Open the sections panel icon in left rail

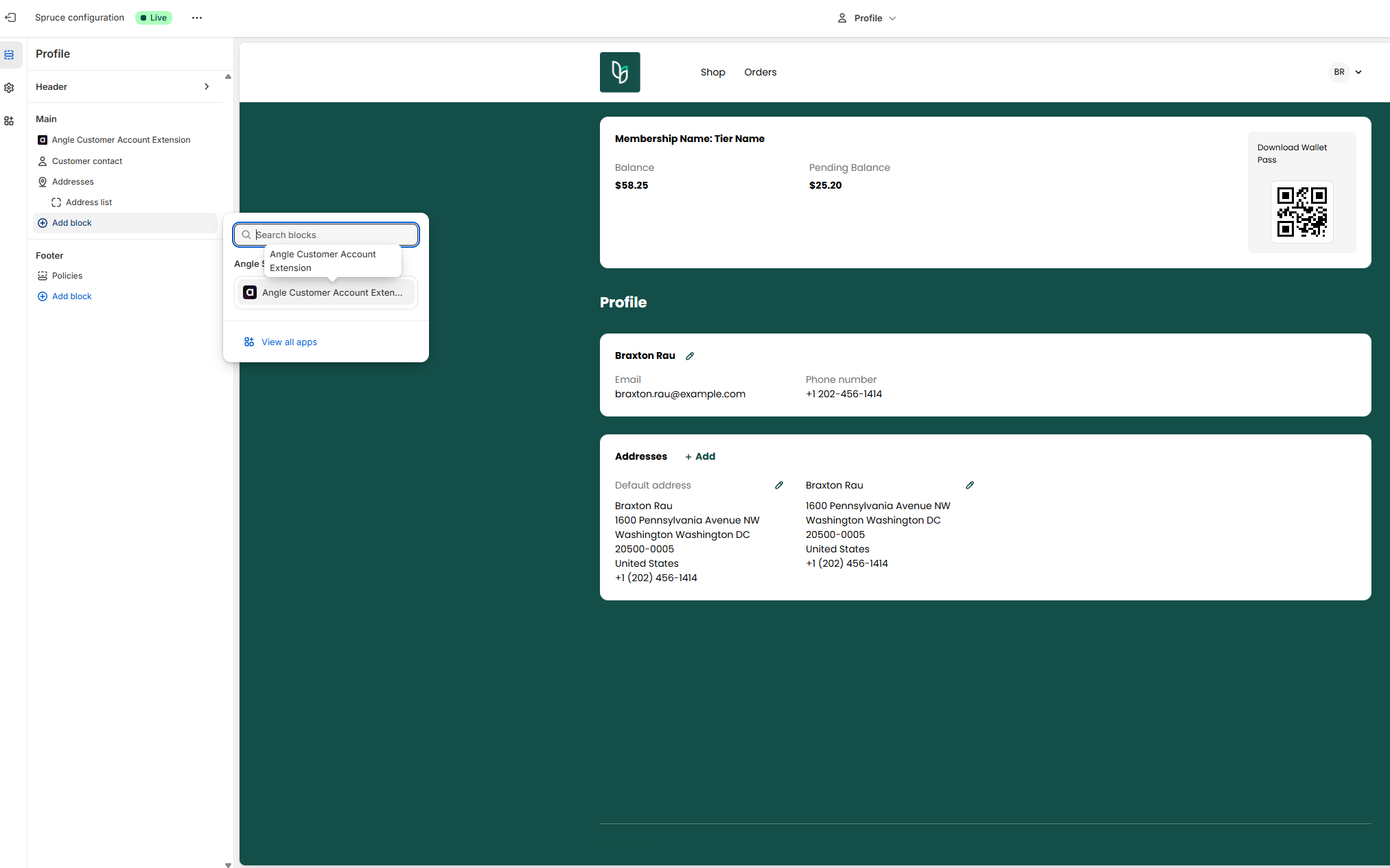pyautogui.click(x=9, y=55)
